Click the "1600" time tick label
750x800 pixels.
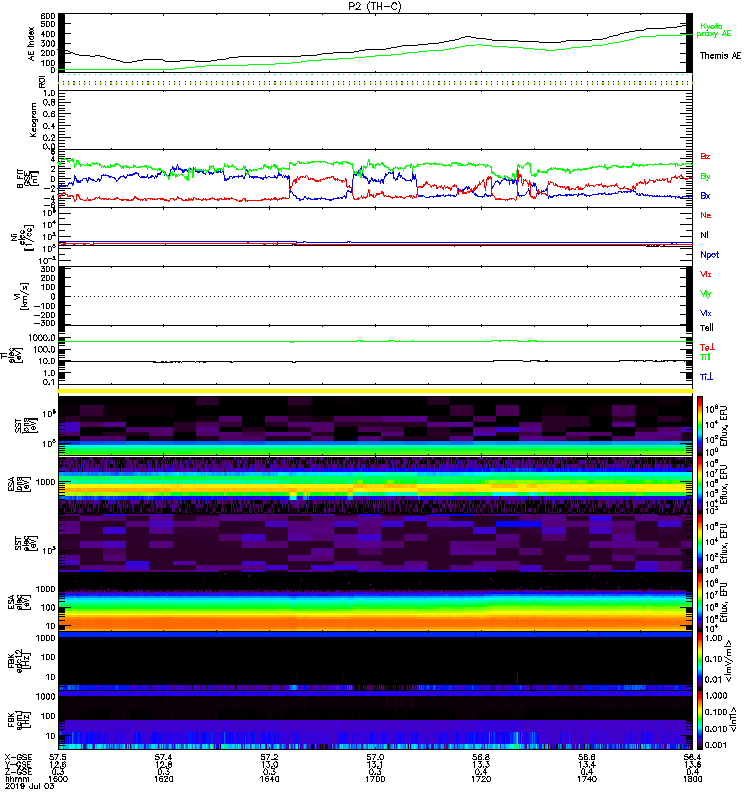click(x=58, y=779)
